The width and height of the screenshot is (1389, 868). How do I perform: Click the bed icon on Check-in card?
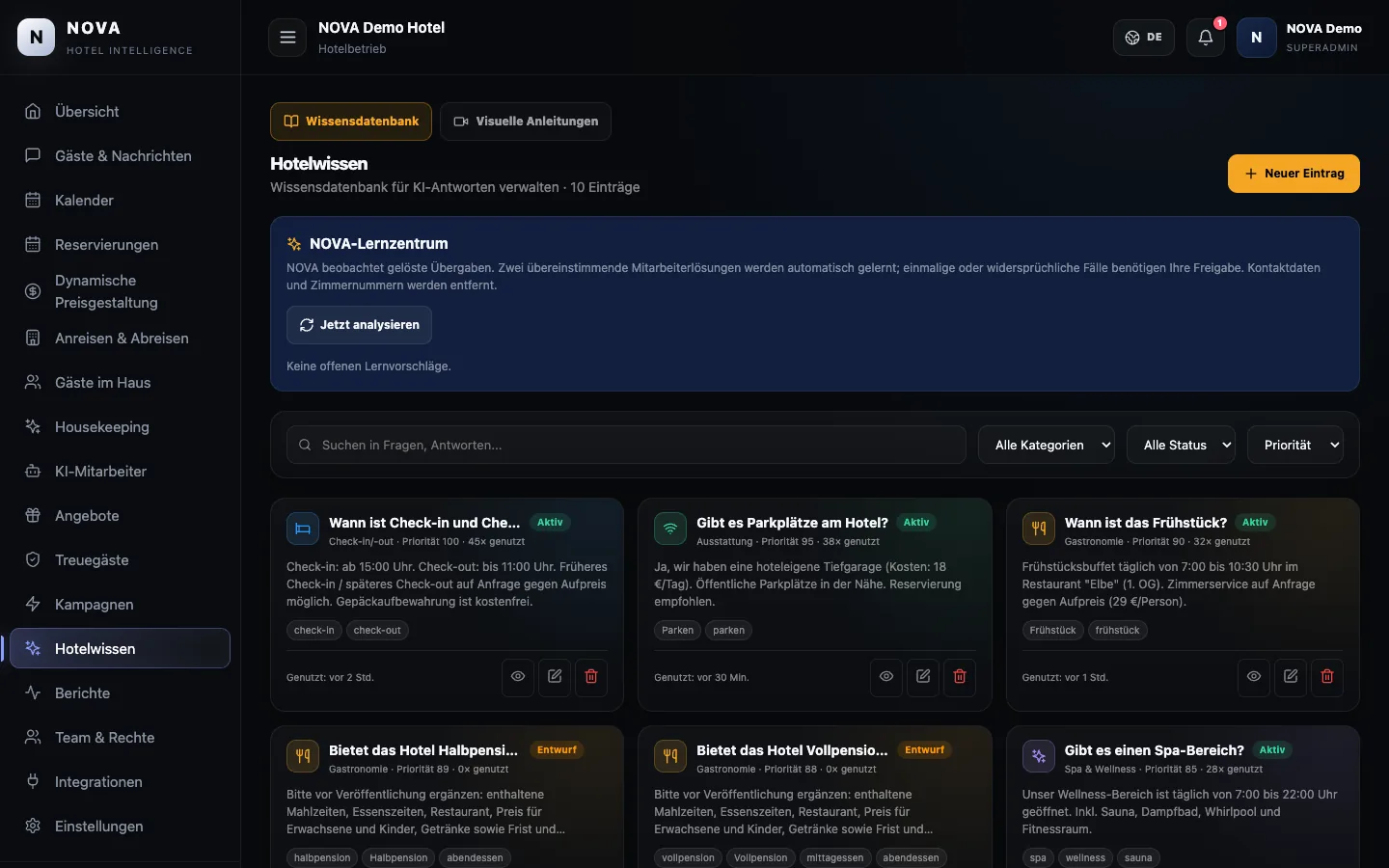(x=303, y=529)
